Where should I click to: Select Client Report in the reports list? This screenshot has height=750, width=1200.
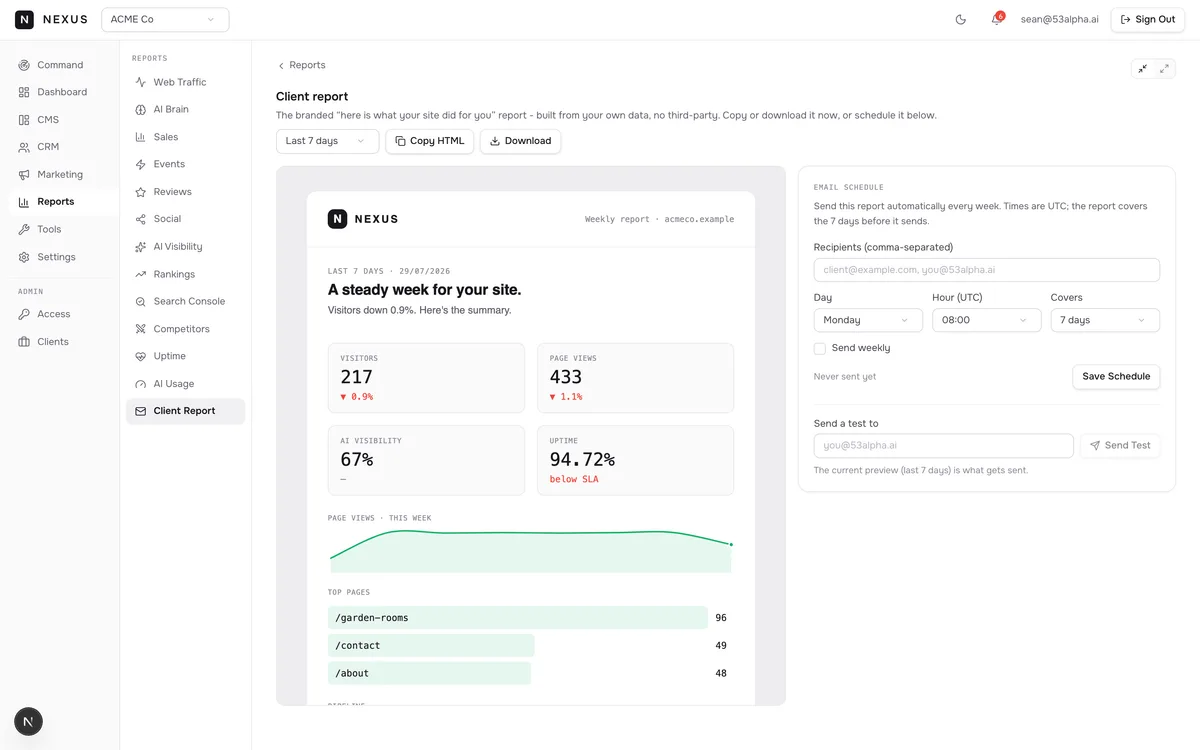coord(185,411)
